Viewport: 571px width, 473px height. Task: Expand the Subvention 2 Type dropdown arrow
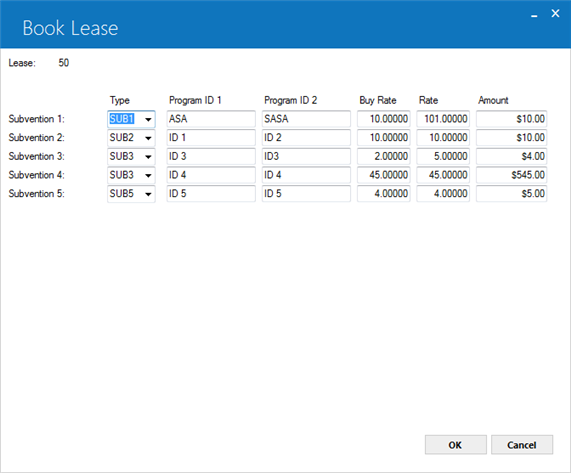(x=148, y=138)
